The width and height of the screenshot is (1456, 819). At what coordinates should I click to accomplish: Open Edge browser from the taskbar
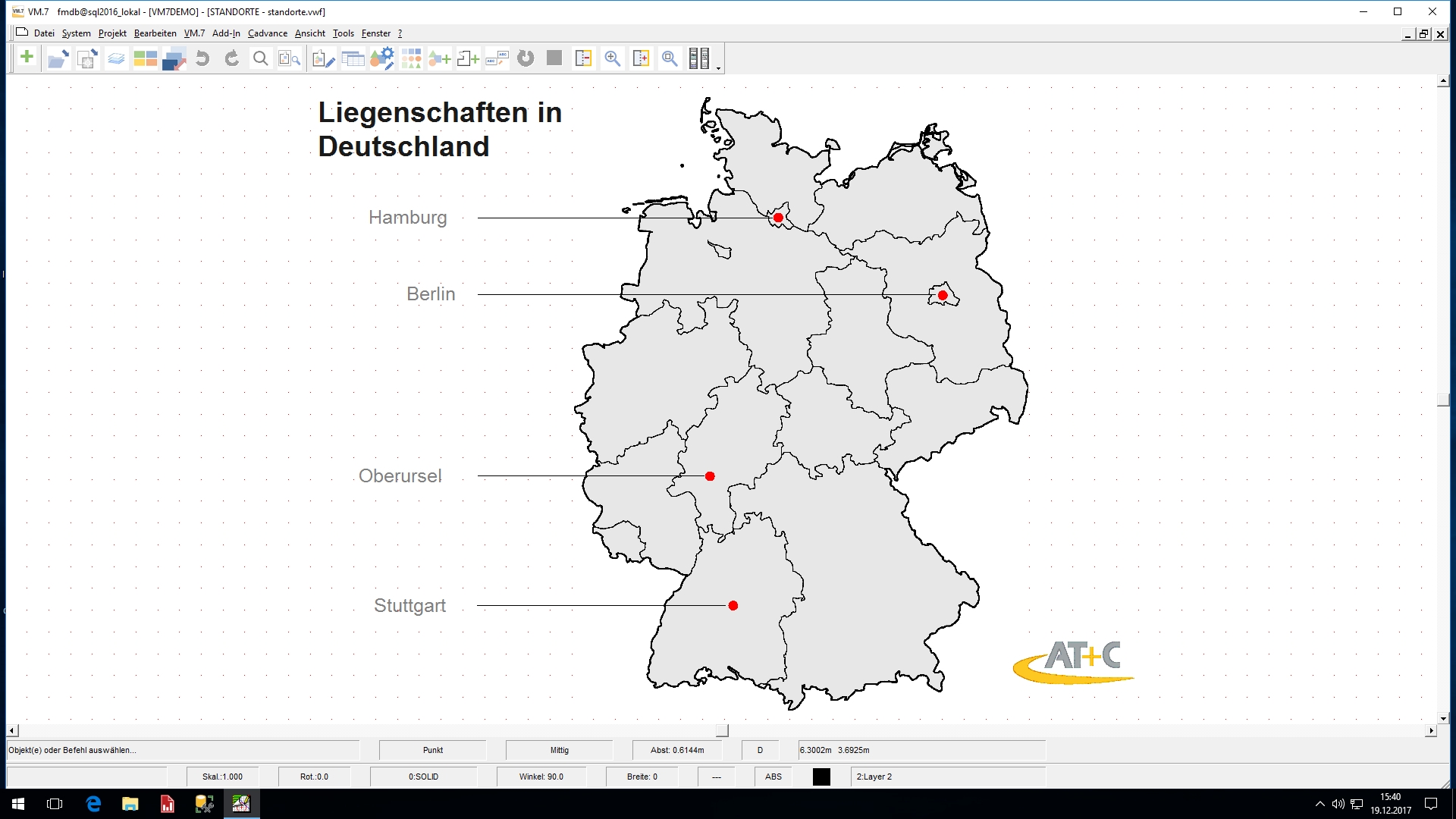93,804
